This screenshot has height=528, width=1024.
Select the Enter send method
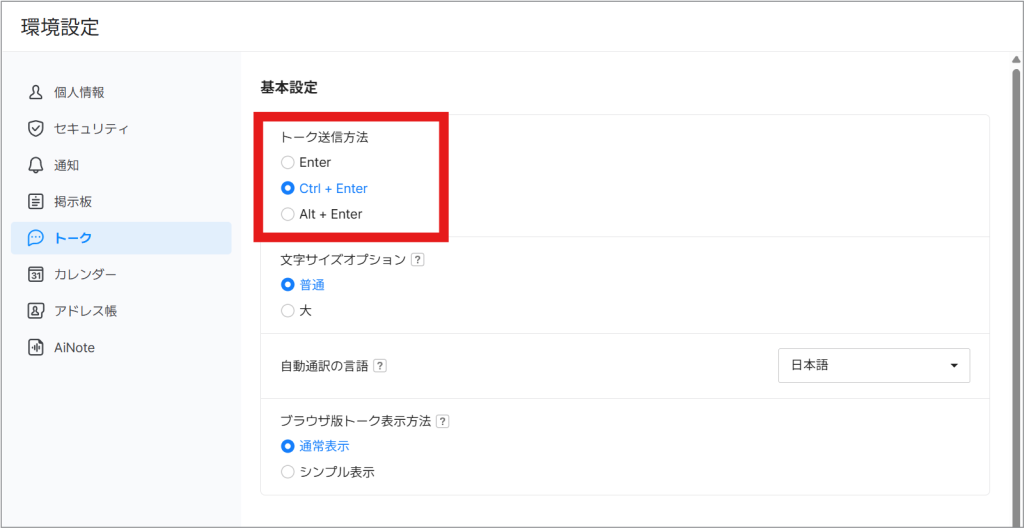[x=288, y=162]
